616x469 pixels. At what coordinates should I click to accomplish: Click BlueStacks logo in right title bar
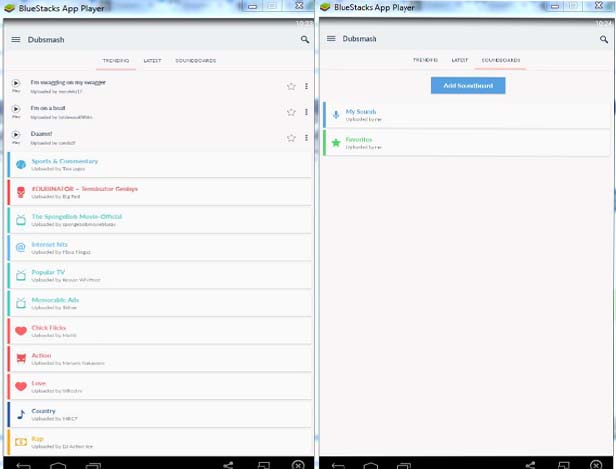click(325, 7)
